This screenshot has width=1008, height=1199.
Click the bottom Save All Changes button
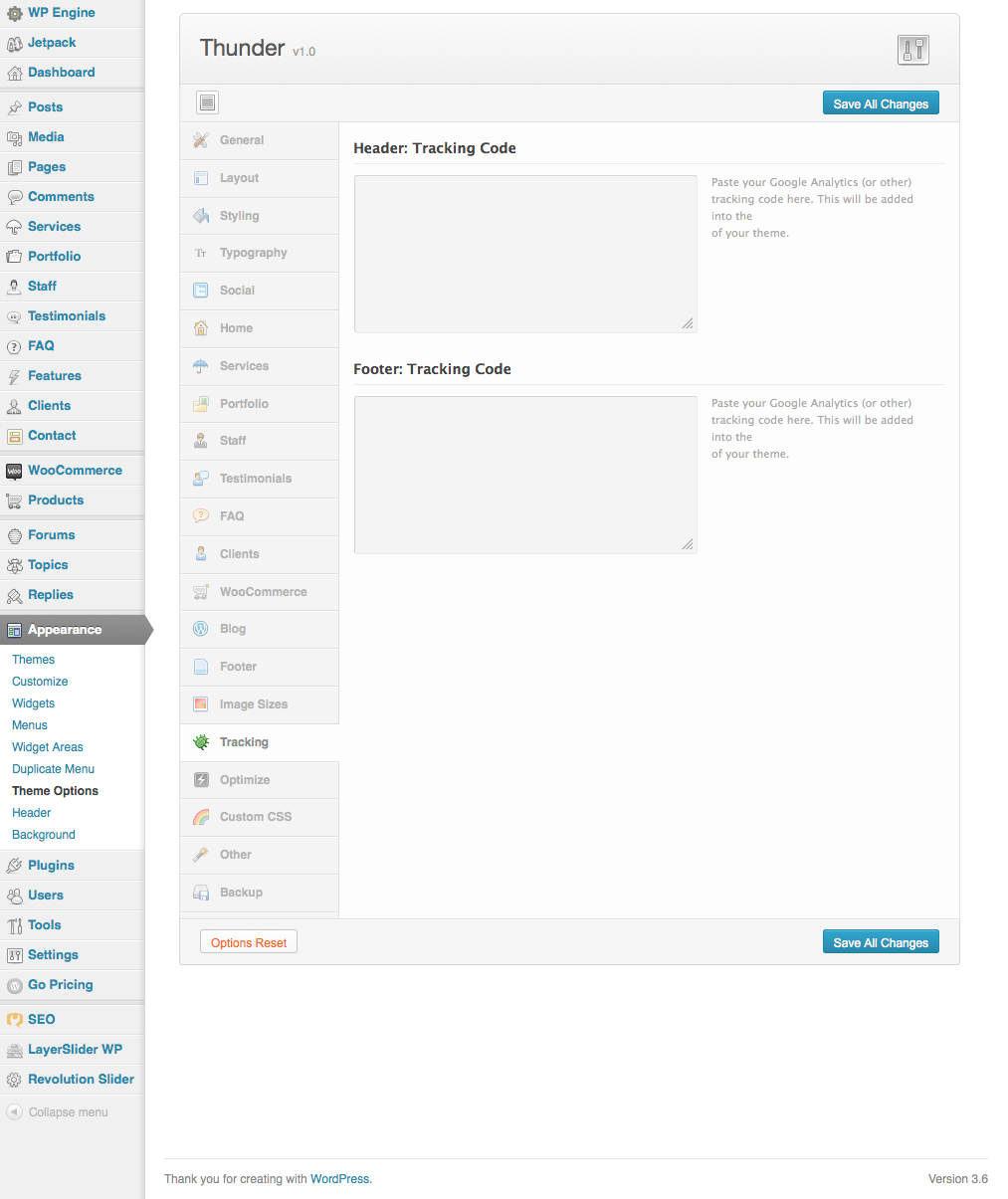click(881, 942)
